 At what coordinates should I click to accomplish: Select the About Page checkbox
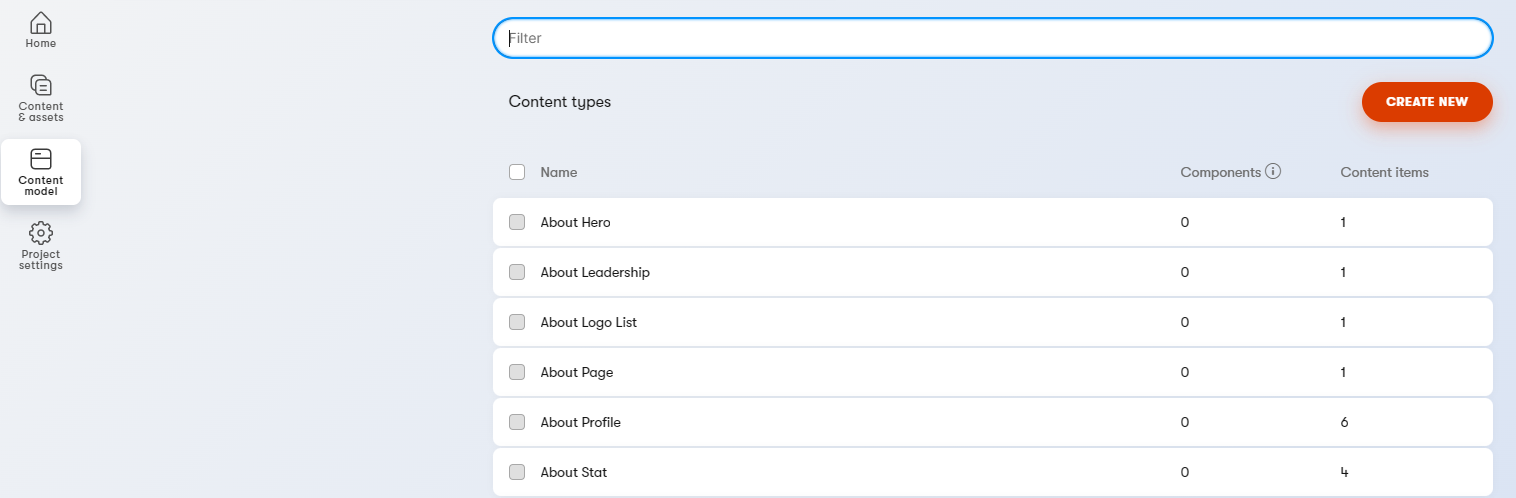click(517, 372)
